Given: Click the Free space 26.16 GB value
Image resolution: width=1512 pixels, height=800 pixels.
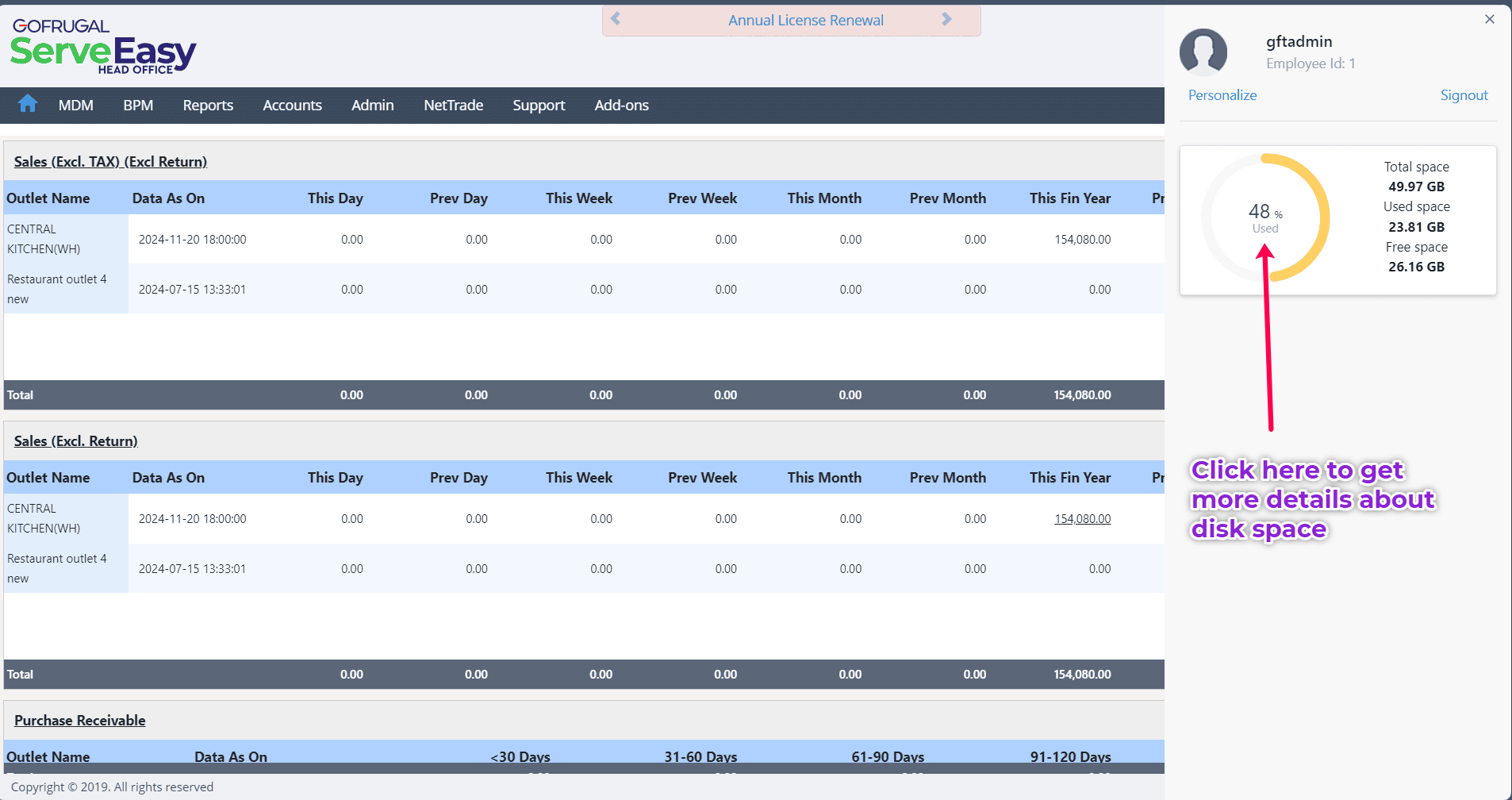Looking at the screenshot, I should (1417, 267).
